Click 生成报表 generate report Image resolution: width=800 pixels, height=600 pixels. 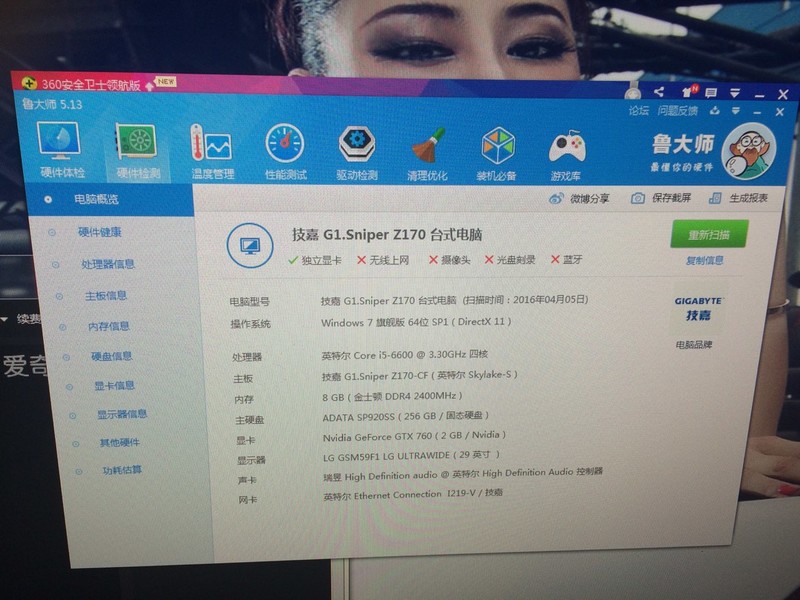[x=738, y=198]
